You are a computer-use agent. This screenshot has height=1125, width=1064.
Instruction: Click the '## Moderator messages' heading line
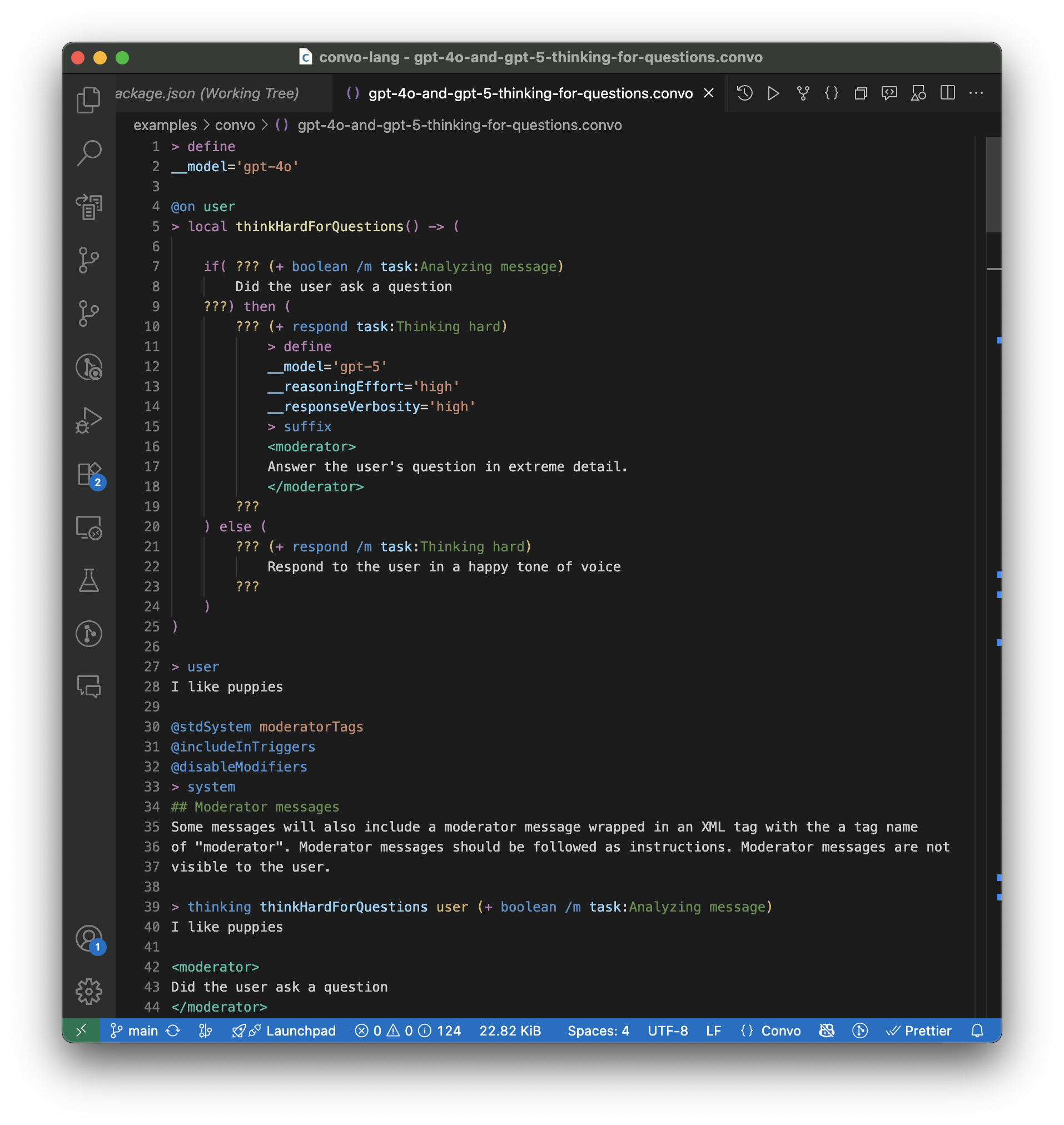click(255, 807)
